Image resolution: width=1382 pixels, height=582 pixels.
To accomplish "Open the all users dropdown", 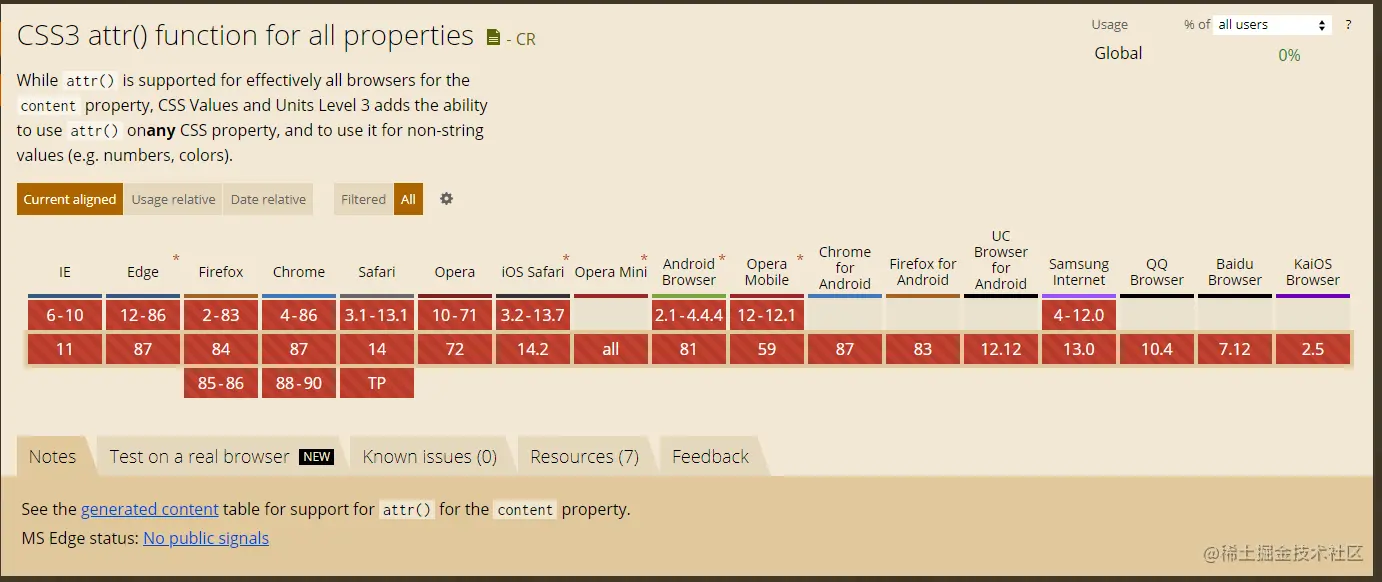I will pos(1272,24).
